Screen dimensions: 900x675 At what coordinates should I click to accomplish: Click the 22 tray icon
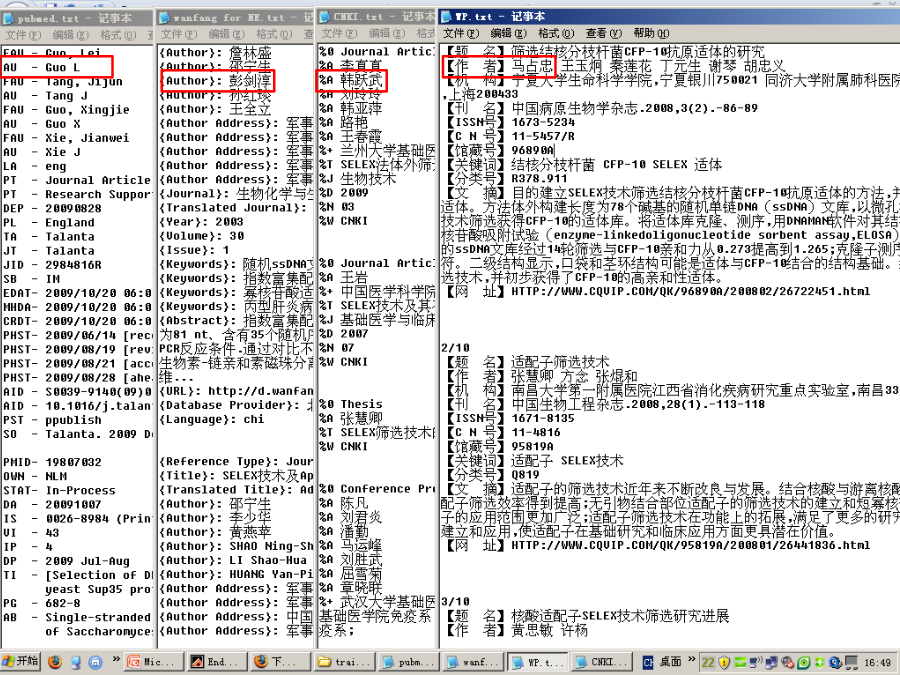[x=708, y=663]
